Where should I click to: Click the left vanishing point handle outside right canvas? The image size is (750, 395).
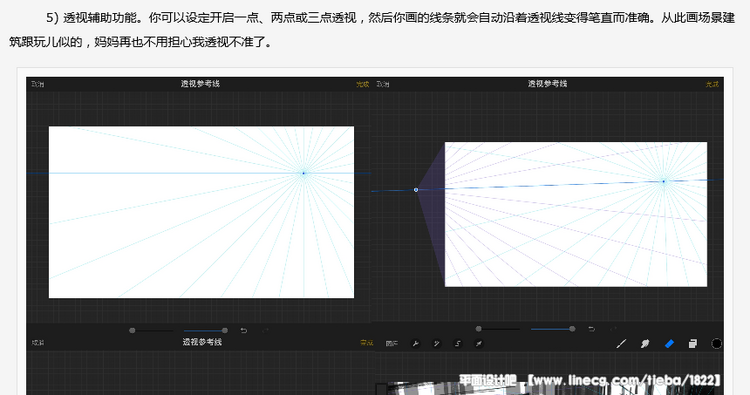coord(416,190)
